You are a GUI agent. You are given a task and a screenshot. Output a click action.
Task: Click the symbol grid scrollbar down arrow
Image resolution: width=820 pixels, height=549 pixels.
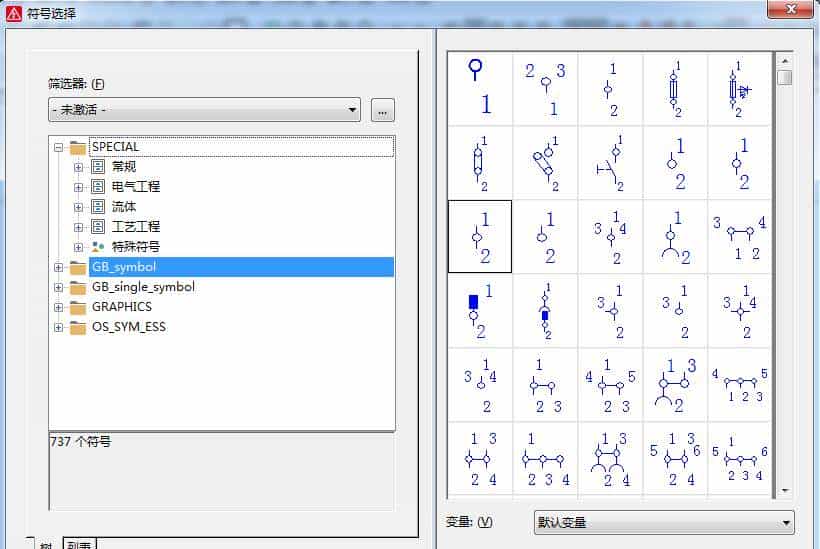[x=785, y=490]
